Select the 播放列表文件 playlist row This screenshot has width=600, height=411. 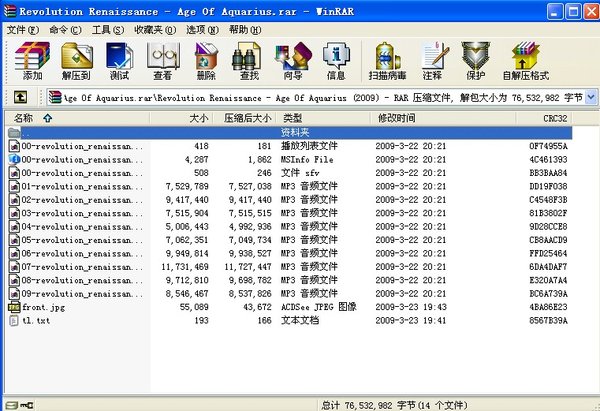pyautogui.click(x=289, y=146)
